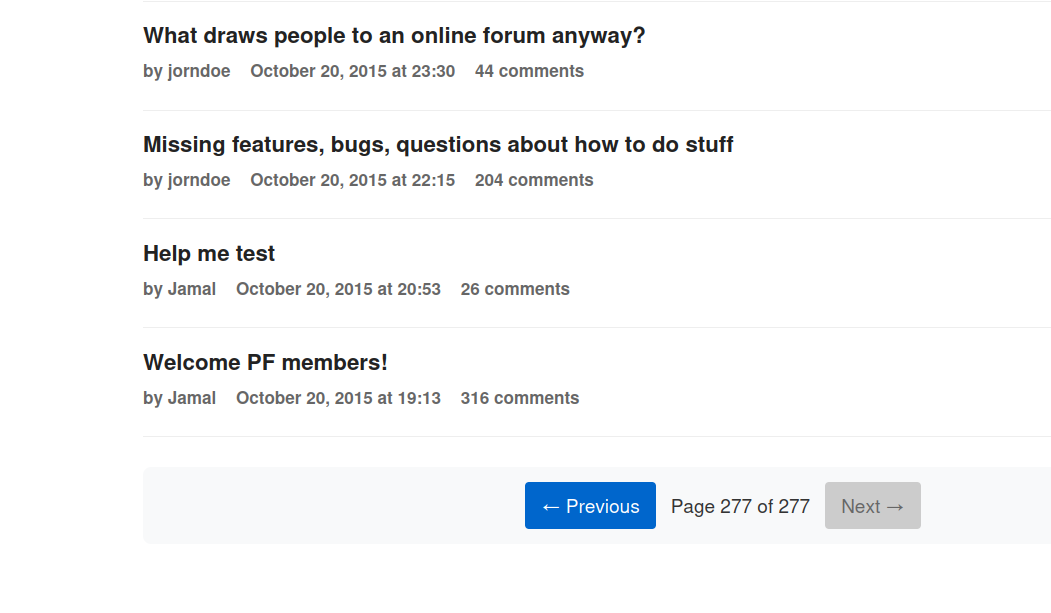Open the 316 comments link
This screenshot has height=613, width=1051.
point(519,398)
